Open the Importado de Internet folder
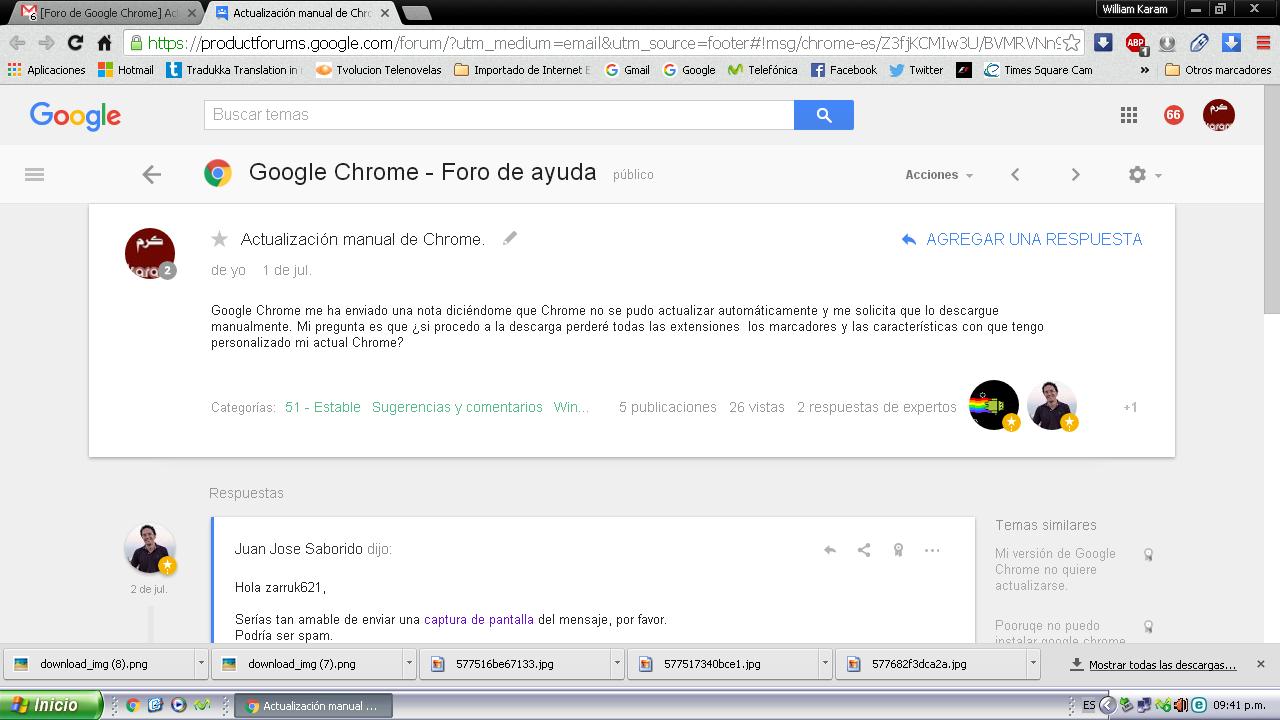 click(522, 70)
